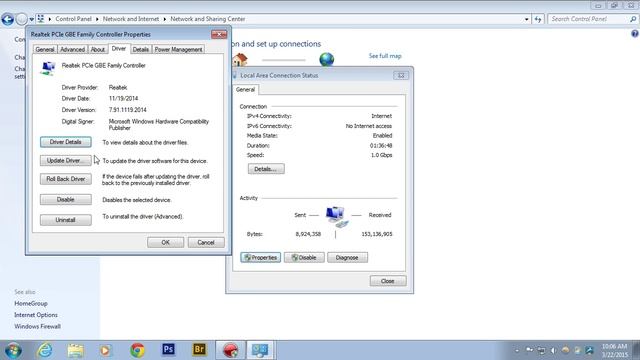The width and height of the screenshot is (640, 360).
Task: Open the General tab in Realtek Properties
Action: point(45,49)
